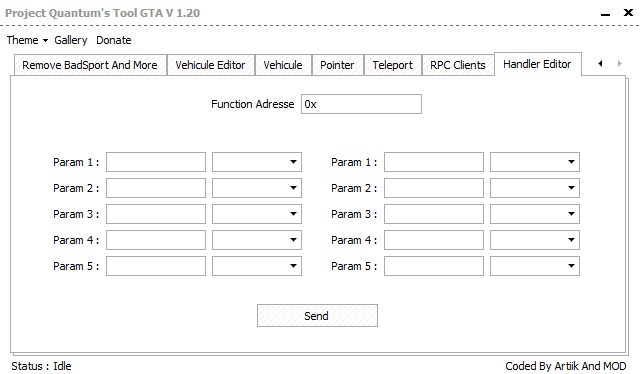The image size is (640, 374).
Task: Click the left Param 1 text field
Action: click(x=156, y=162)
